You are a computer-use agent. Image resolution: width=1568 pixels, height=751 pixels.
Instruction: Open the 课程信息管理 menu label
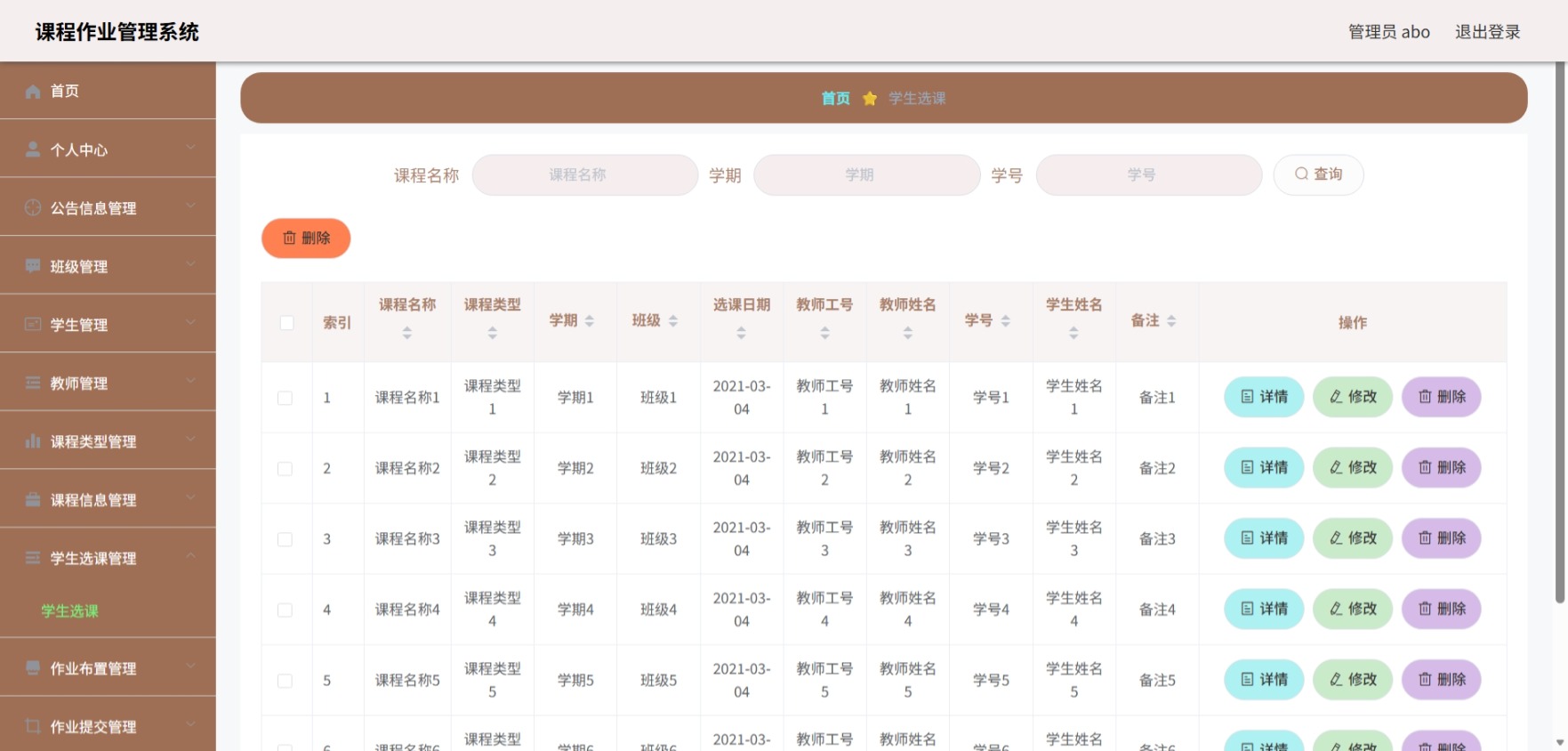93,500
